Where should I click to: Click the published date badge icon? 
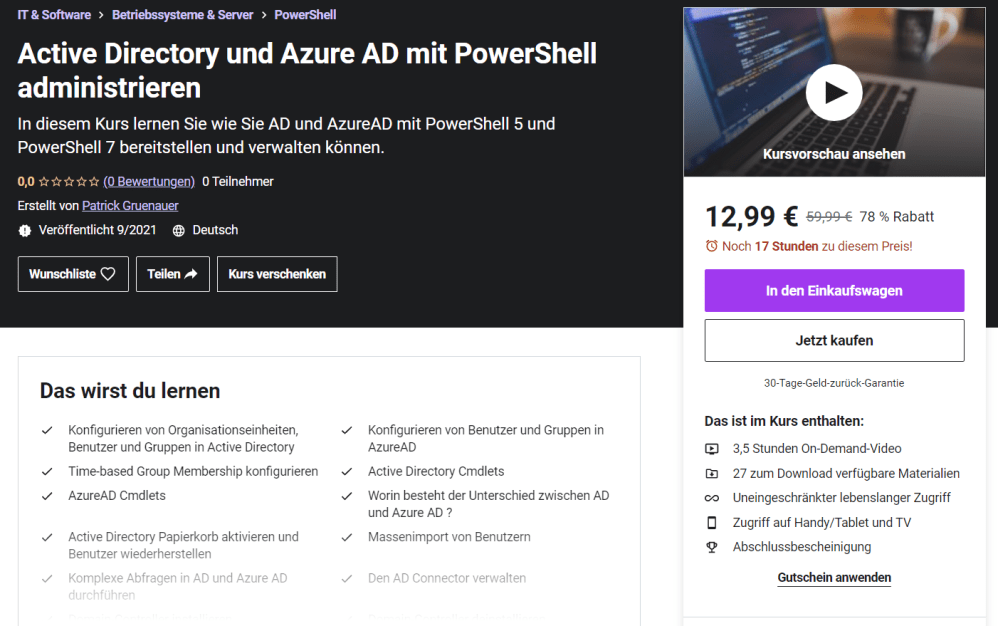tap(25, 231)
